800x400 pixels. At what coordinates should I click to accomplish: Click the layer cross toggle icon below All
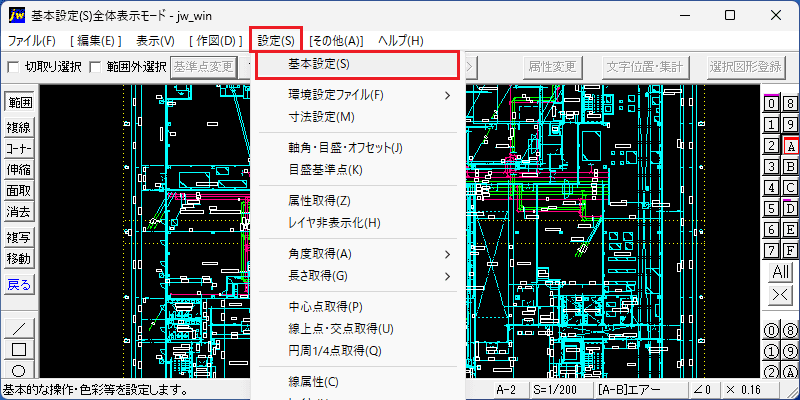click(x=780, y=295)
